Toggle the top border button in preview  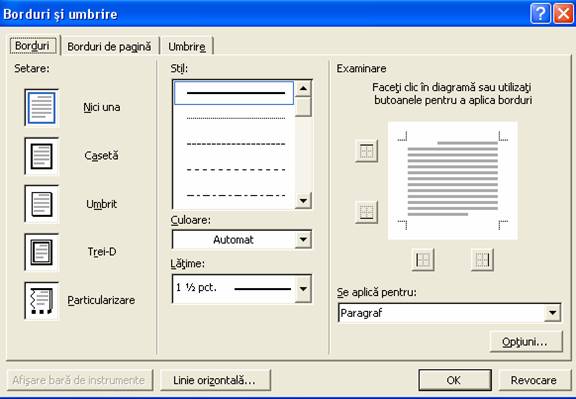[367, 151]
